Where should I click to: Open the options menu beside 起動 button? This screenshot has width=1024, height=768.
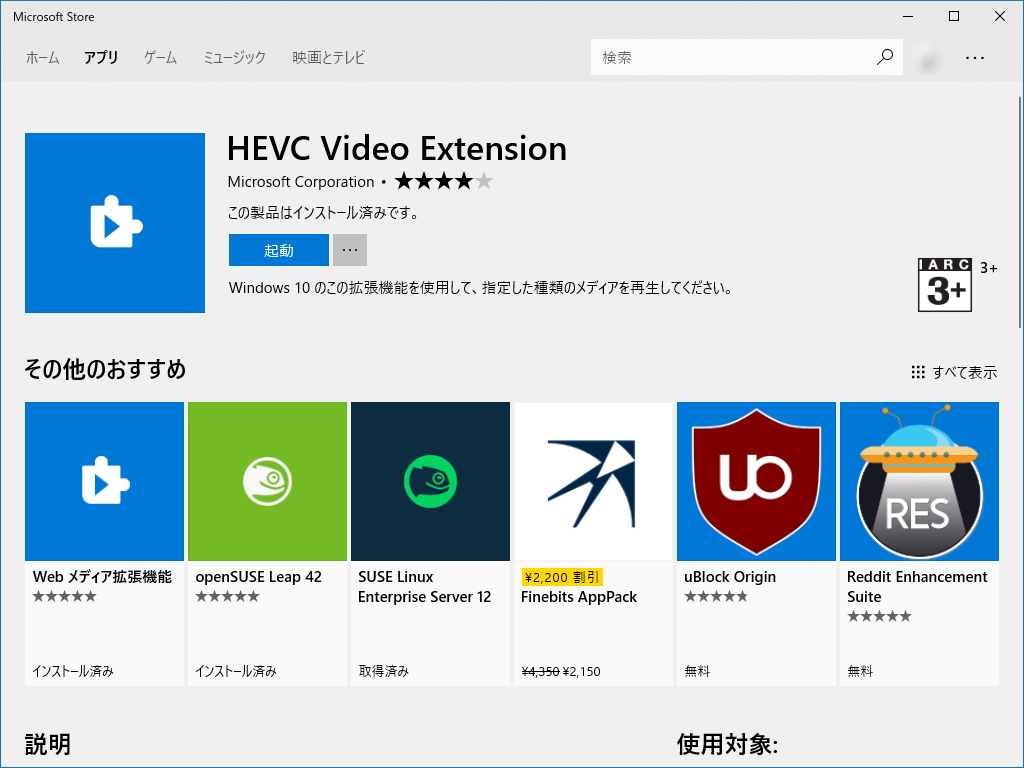pos(348,250)
